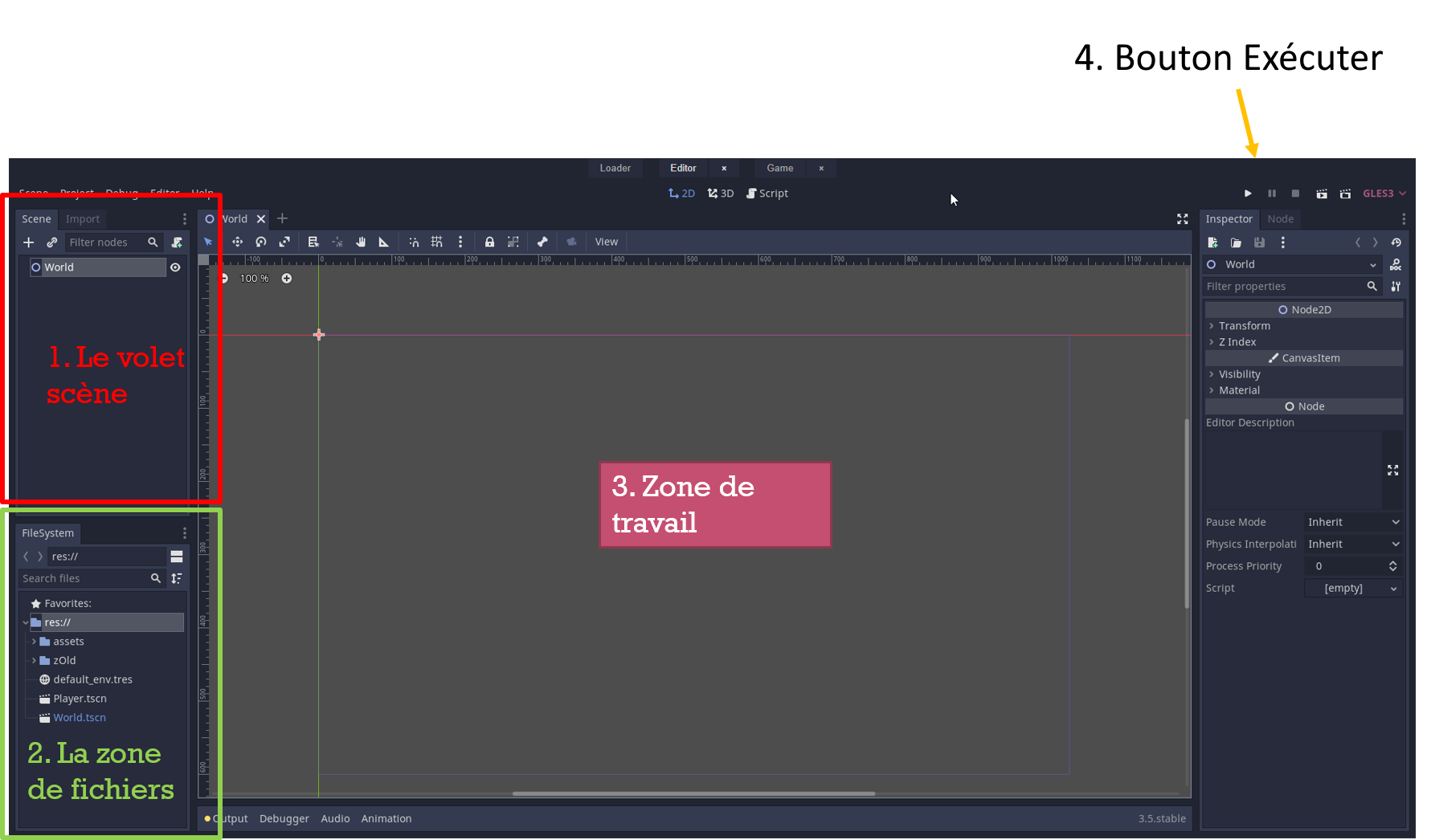Zoom in the canvas with plus icon
Image resolution: width=1431 pixels, height=840 pixels.
click(x=287, y=279)
